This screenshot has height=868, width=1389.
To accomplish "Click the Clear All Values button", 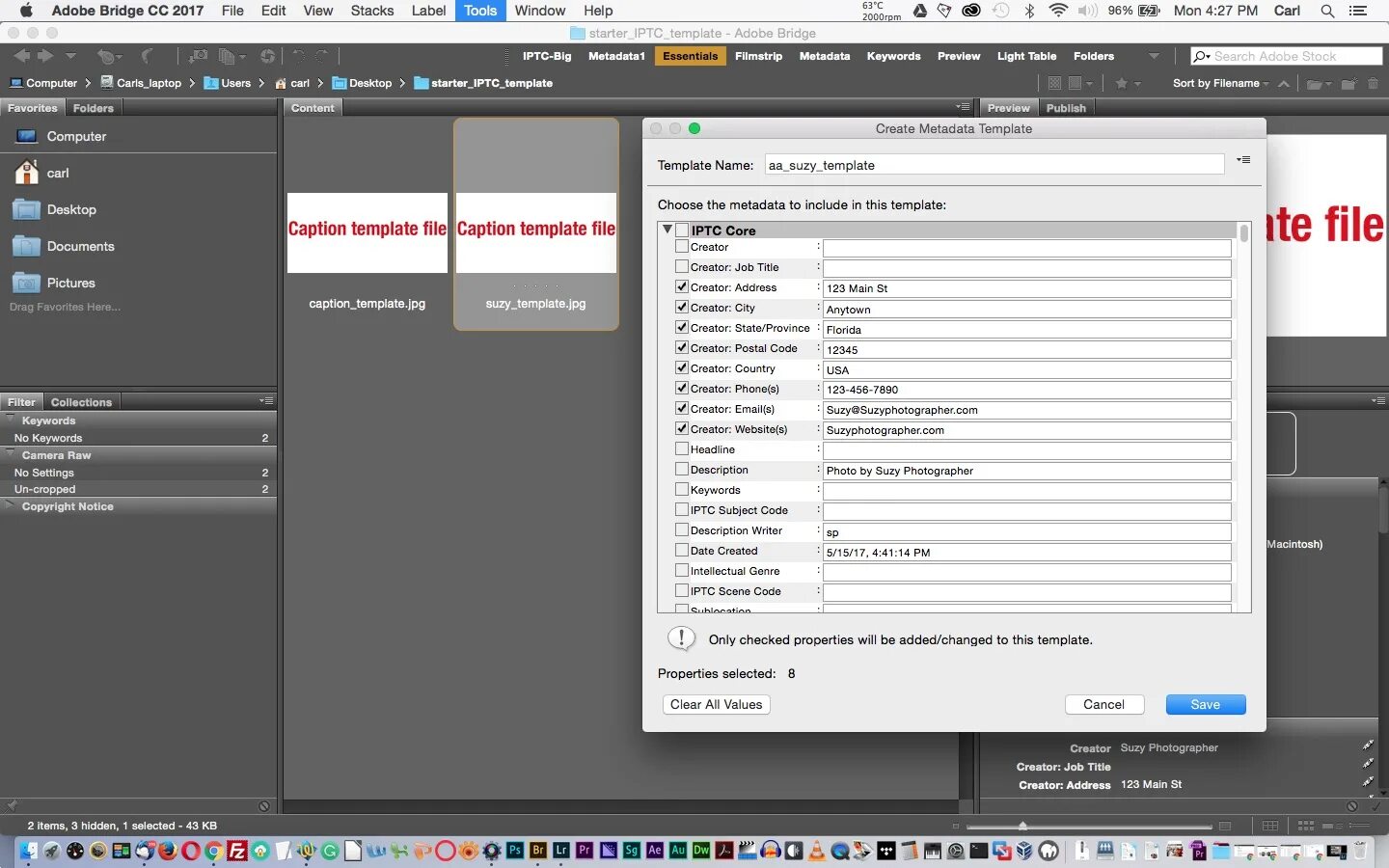I will [716, 704].
